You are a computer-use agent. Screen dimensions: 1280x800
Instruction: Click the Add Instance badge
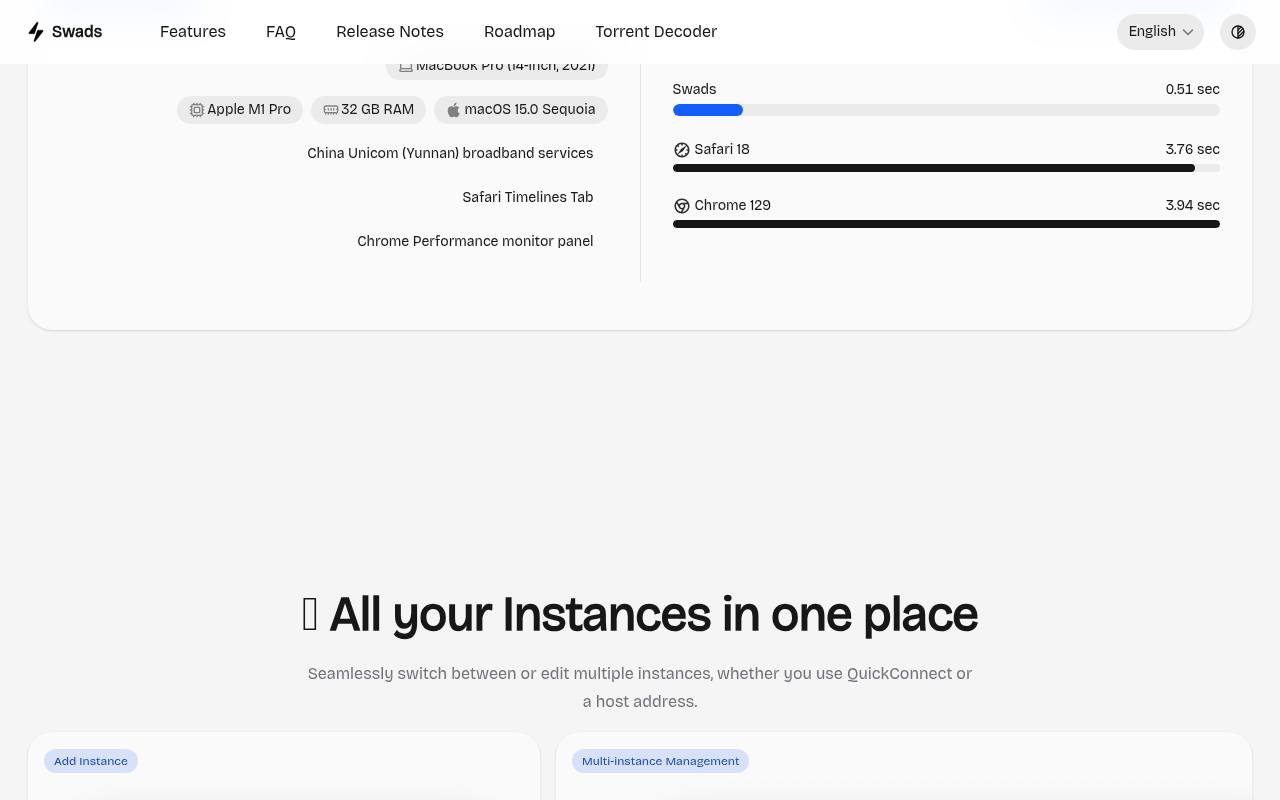tap(91, 761)
